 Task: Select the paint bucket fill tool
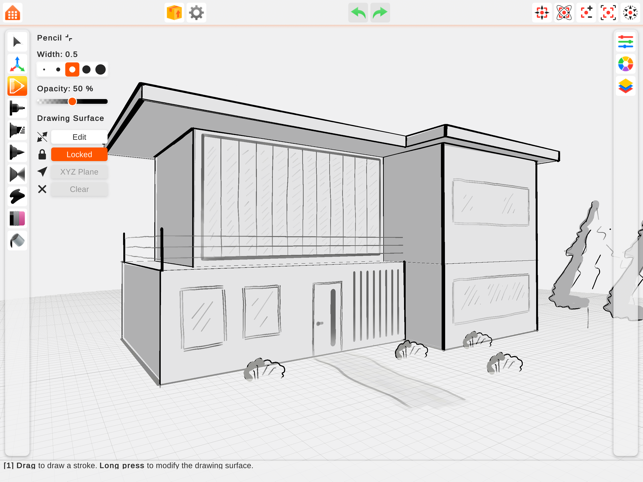(17, 241)
